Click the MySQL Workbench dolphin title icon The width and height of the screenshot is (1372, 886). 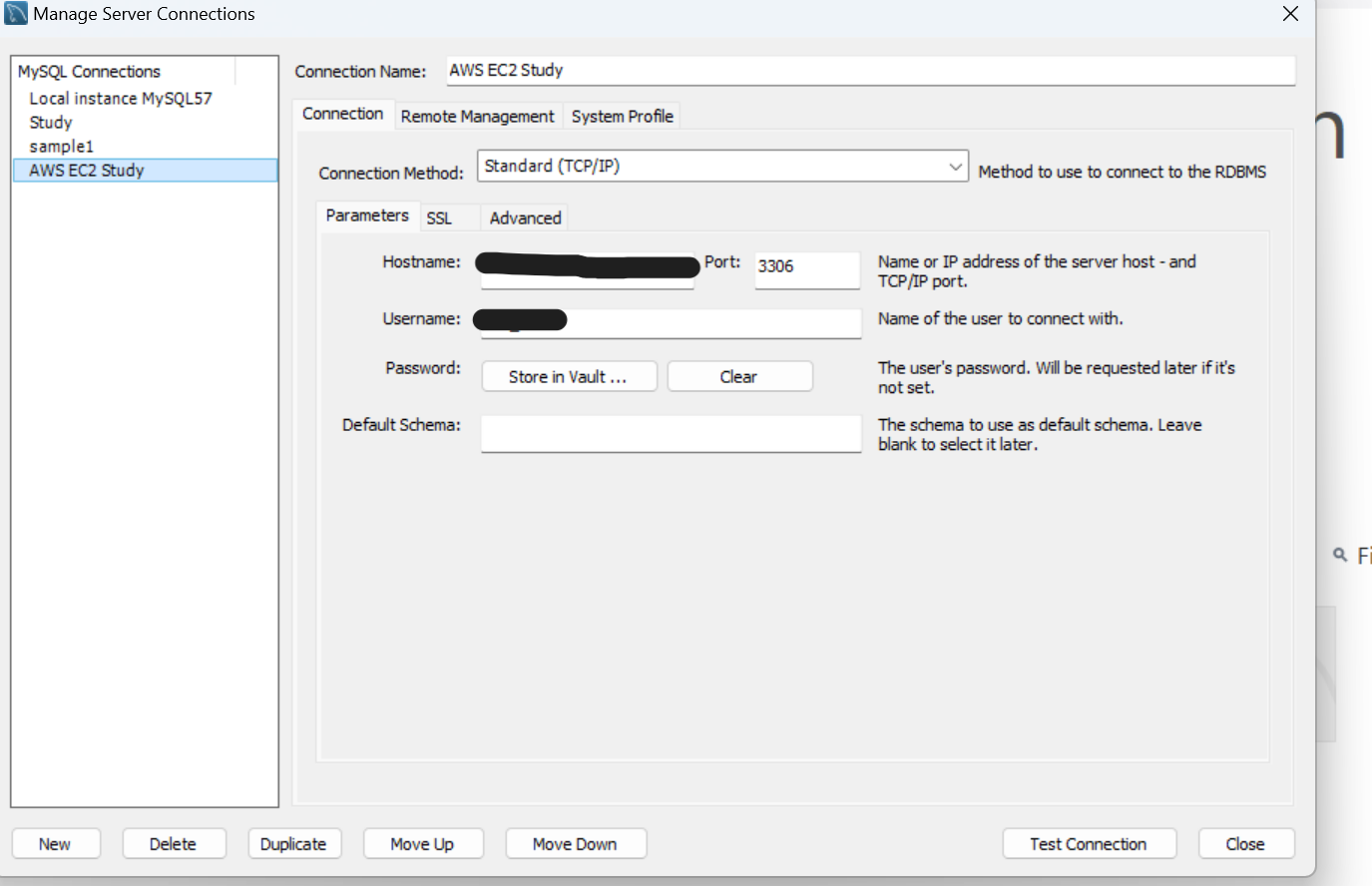tap(16, 14)
